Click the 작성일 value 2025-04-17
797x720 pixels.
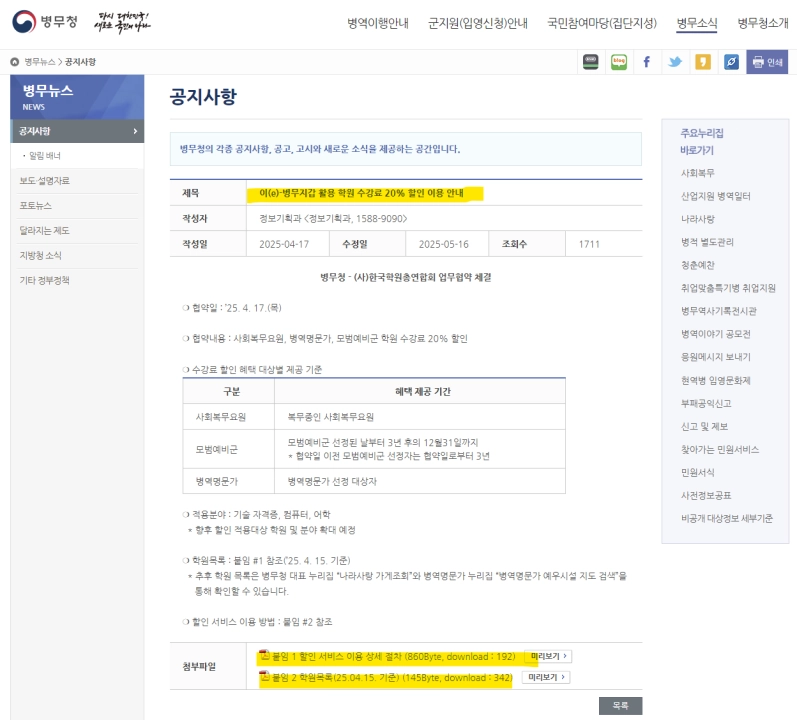tap(284, 244)
